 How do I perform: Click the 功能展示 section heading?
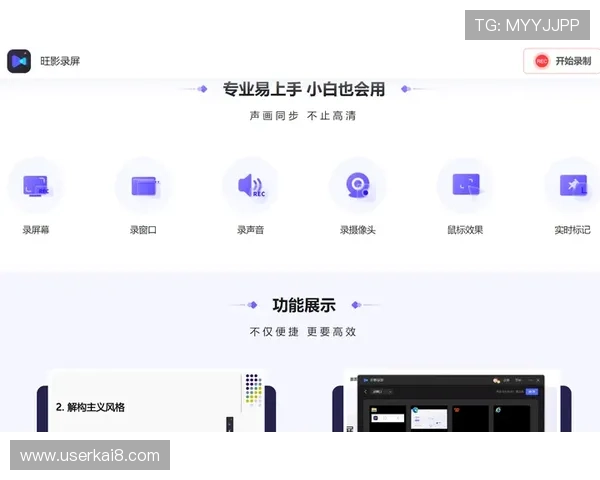click(x=304, y=305)
